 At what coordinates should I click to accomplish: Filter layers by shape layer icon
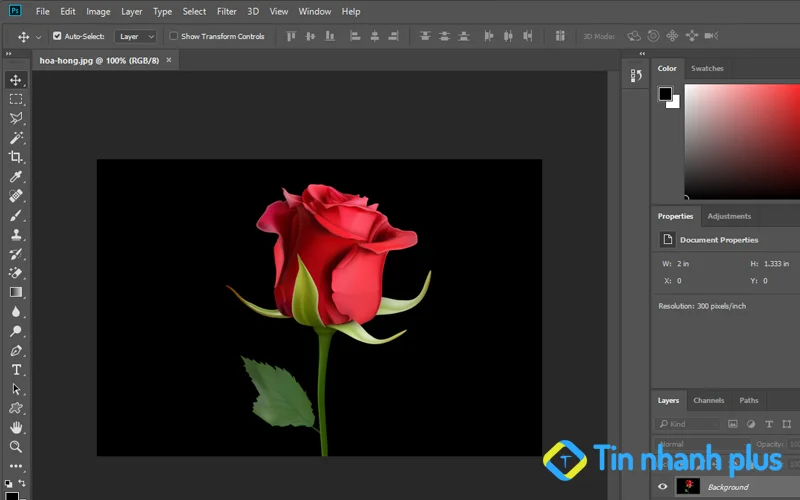(787, 424)
